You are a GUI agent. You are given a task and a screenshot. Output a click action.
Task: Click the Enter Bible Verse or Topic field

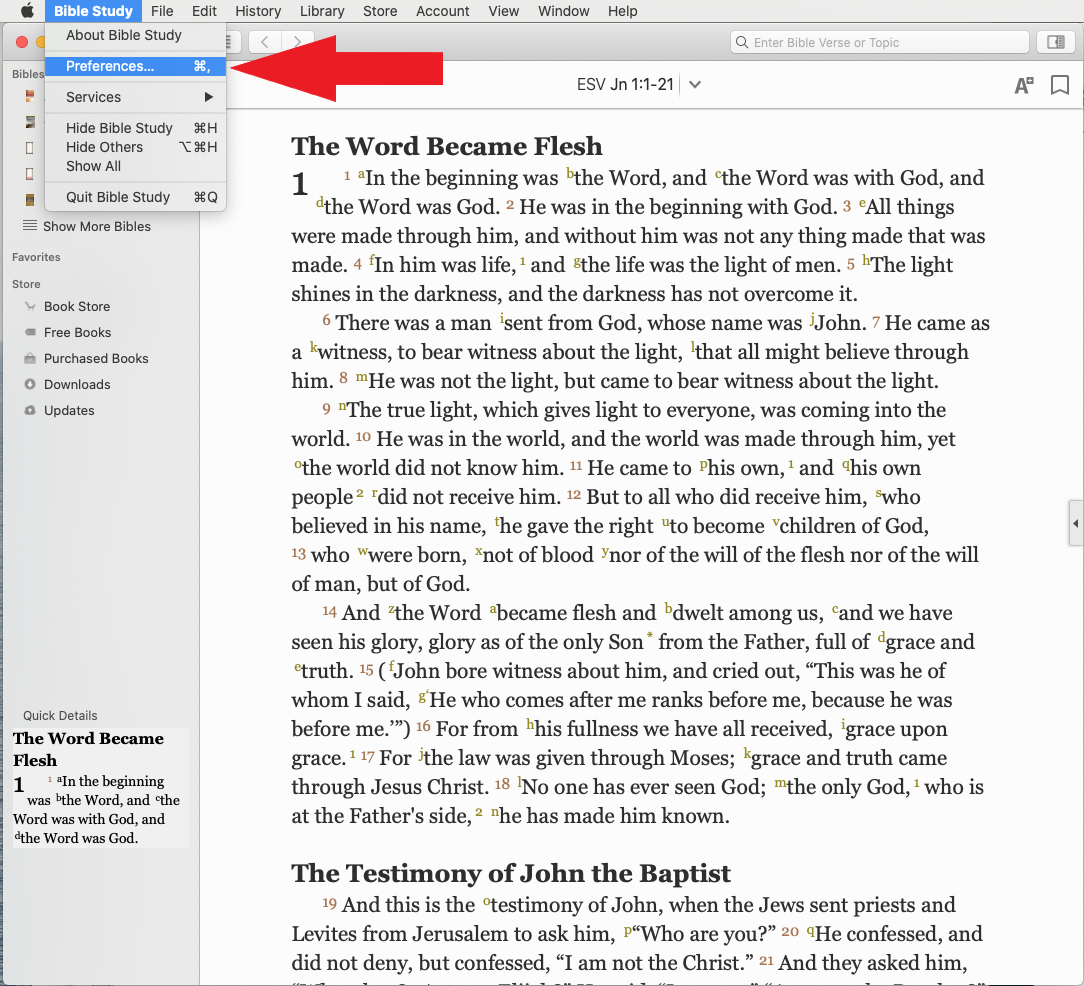click(880, 43)
